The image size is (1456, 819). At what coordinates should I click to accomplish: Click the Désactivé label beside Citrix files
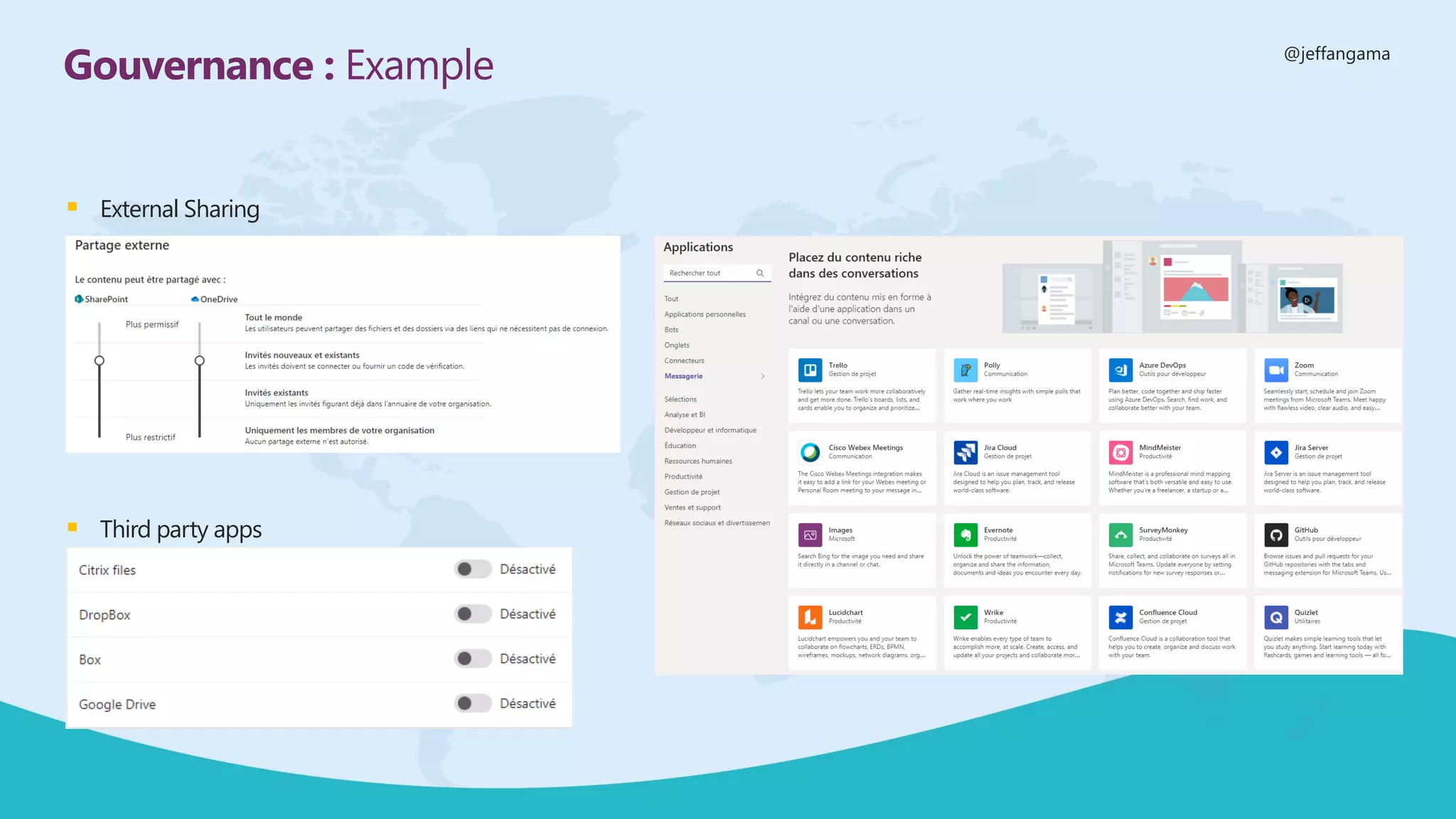pos(528,569)
